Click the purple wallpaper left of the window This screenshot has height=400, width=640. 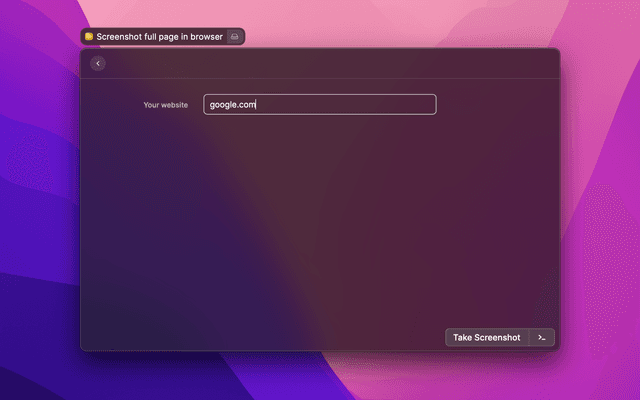40,200
